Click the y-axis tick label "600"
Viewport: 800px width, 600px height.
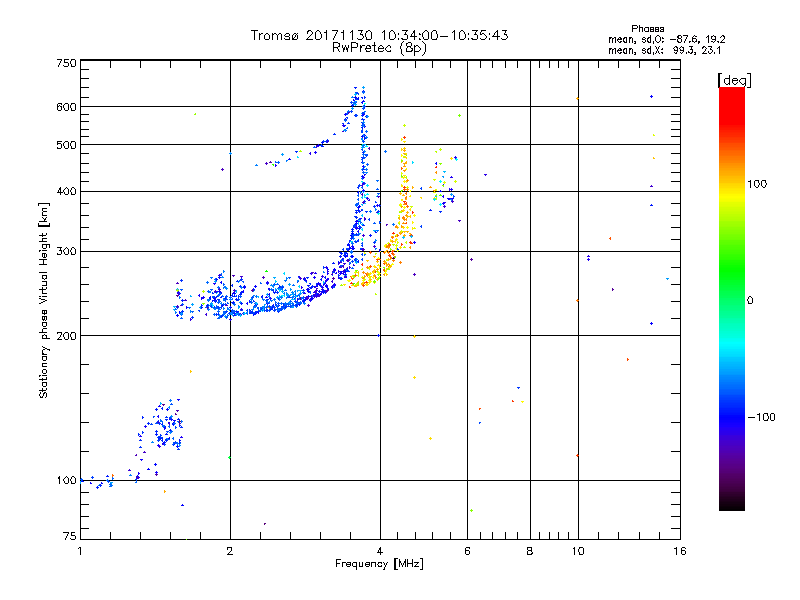[66, 107]
